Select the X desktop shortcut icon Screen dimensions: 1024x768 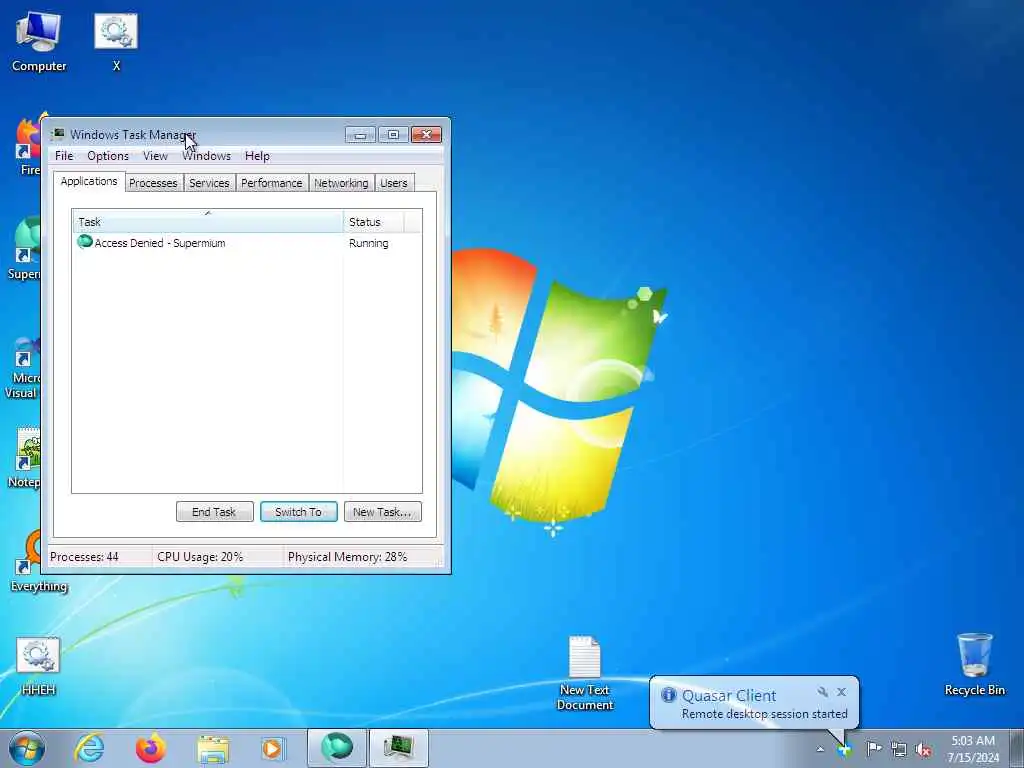tap(116, 40)
